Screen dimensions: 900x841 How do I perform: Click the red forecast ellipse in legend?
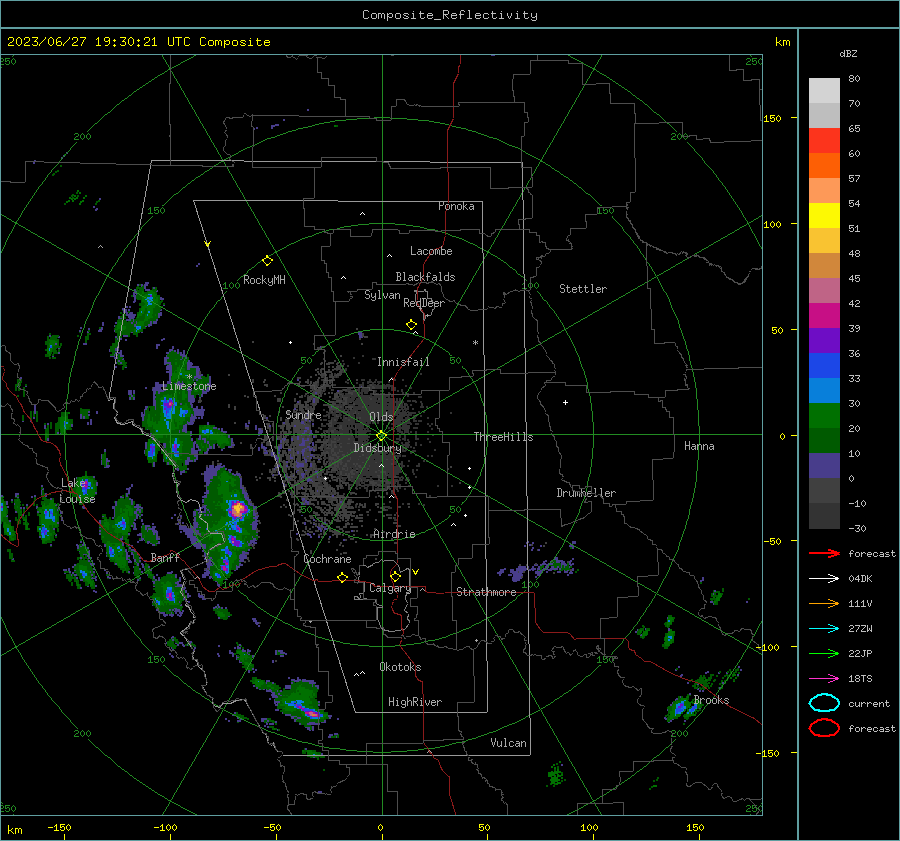824,728
